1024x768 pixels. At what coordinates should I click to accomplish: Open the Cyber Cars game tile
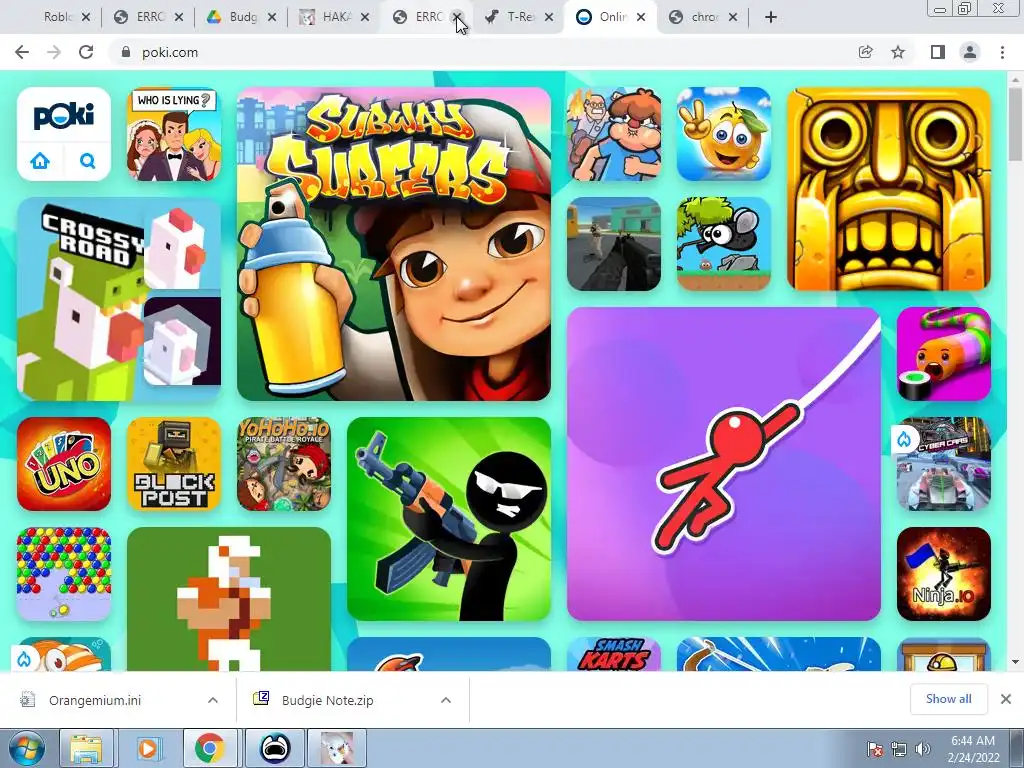click(x=944, y=464)
